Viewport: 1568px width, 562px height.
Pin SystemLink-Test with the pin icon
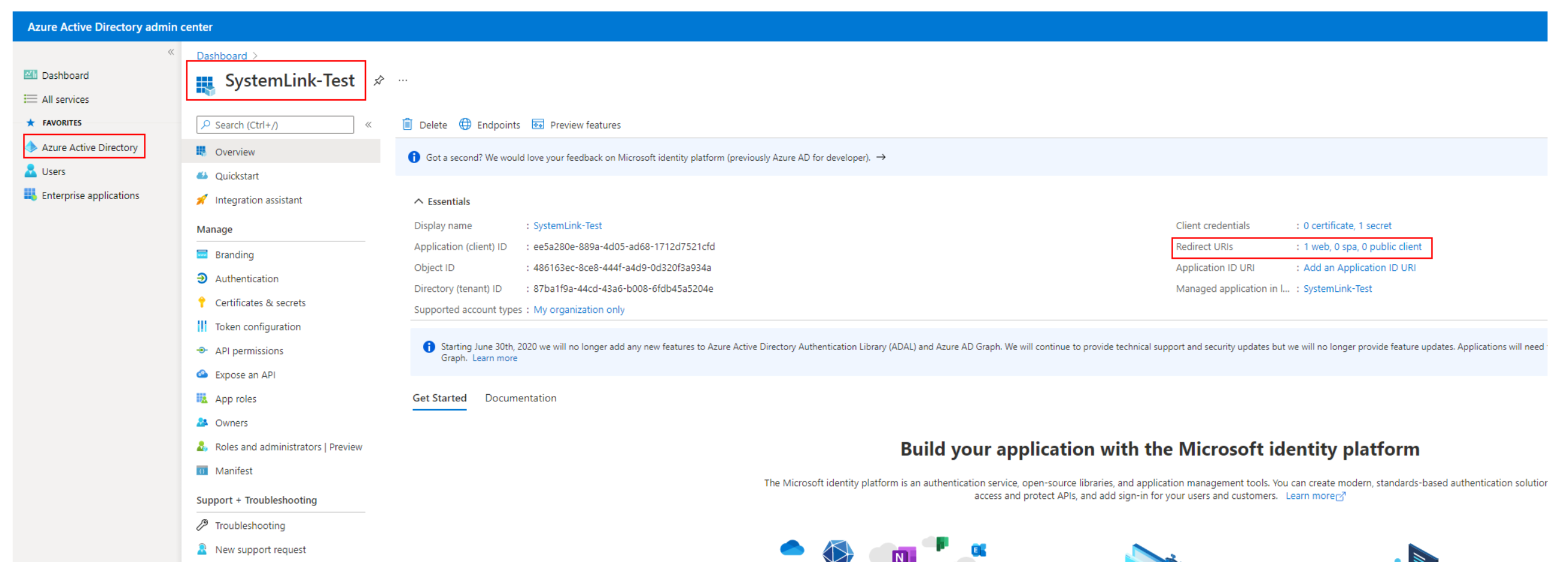point(379,80)
